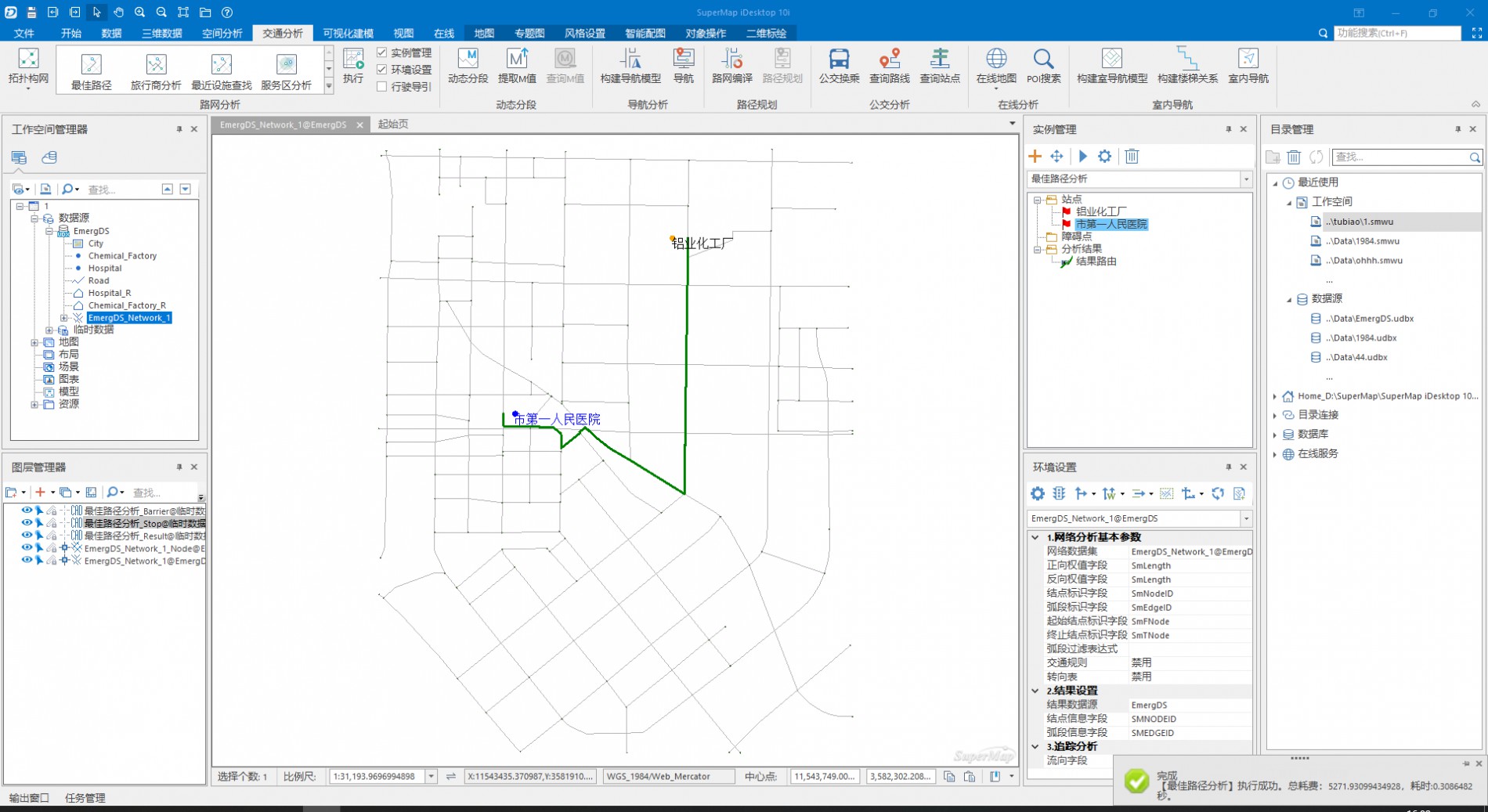Open the 任务管理 panel
1488x812 pixels.
pos(85,798)
